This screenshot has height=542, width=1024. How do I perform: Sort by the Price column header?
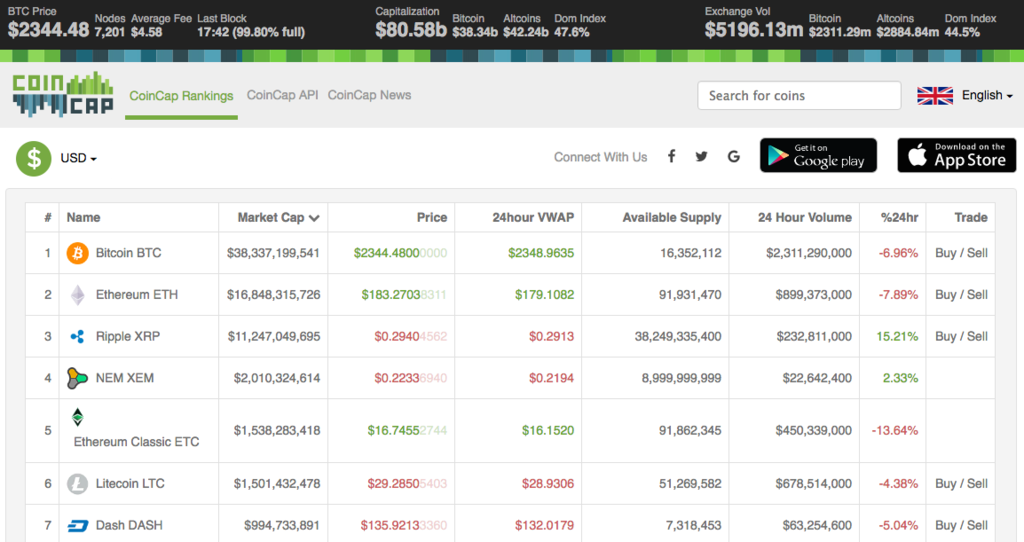point(432,217)
